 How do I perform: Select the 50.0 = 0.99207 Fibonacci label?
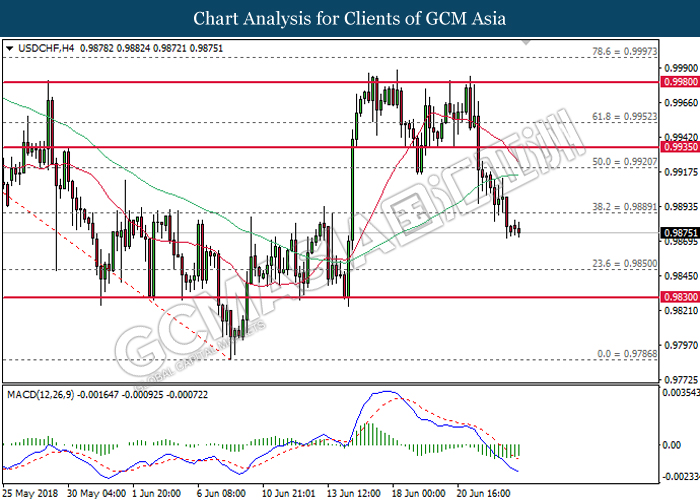point(625,162)
